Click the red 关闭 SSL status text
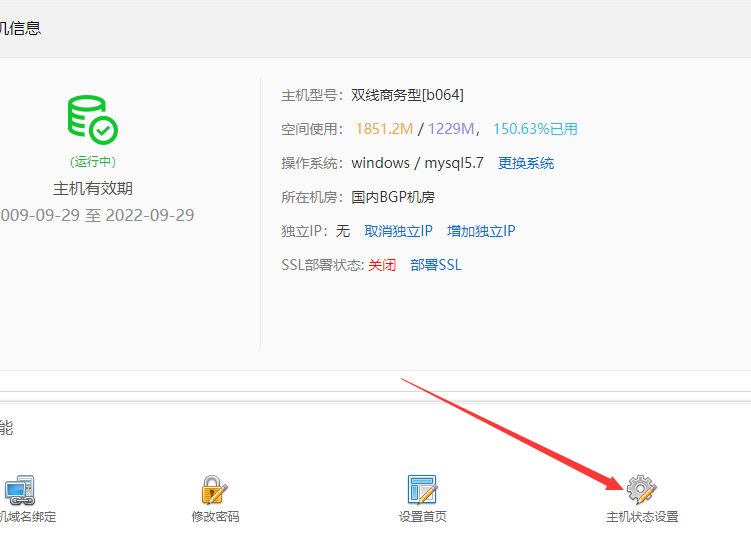 [x=382, y=265]
